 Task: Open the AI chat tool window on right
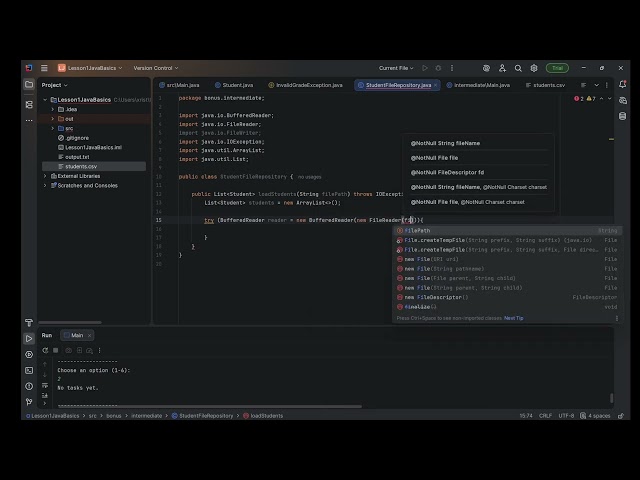click(622, 100)
